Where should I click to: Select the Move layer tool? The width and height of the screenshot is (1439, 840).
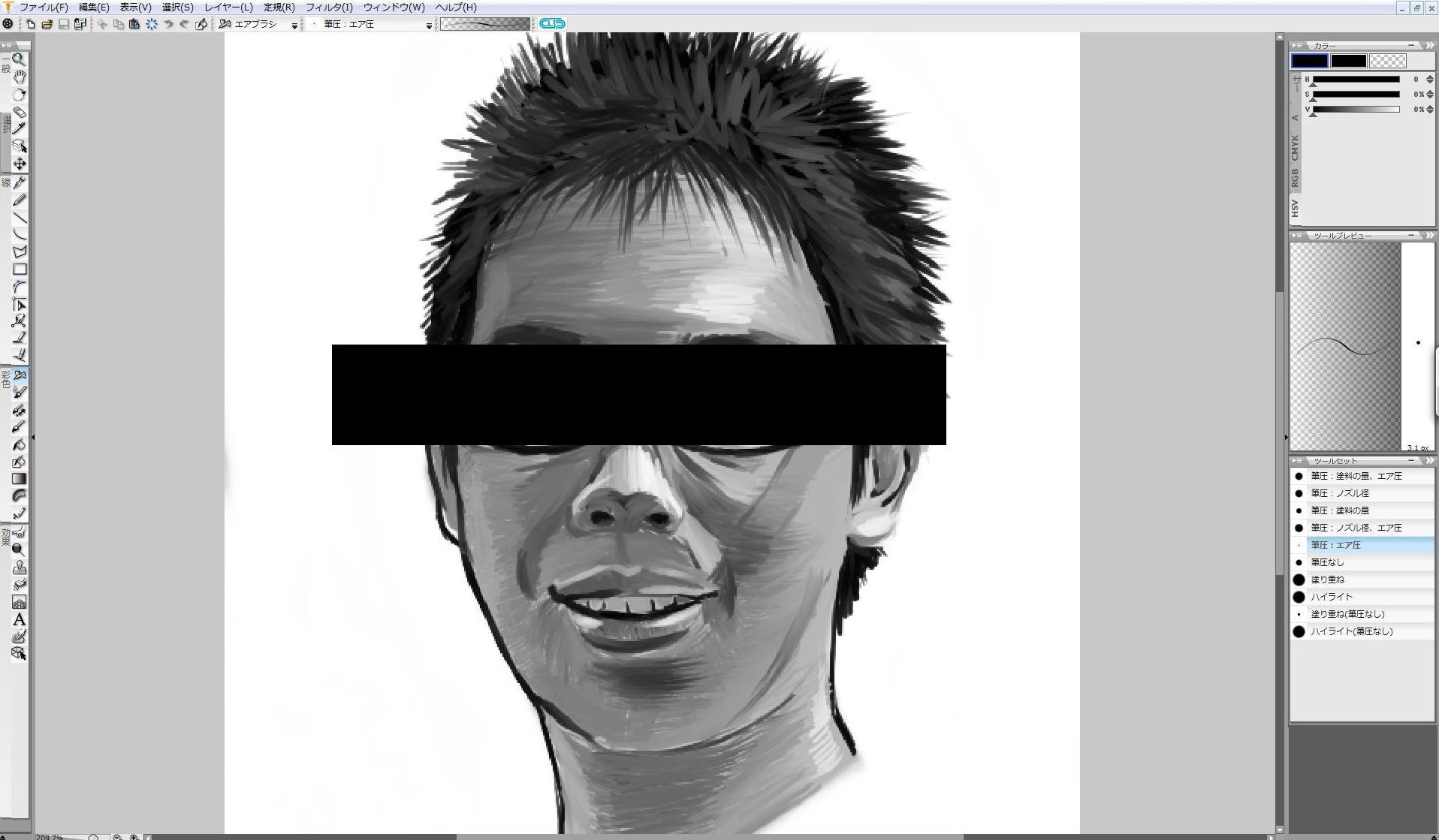click(19, 164)
